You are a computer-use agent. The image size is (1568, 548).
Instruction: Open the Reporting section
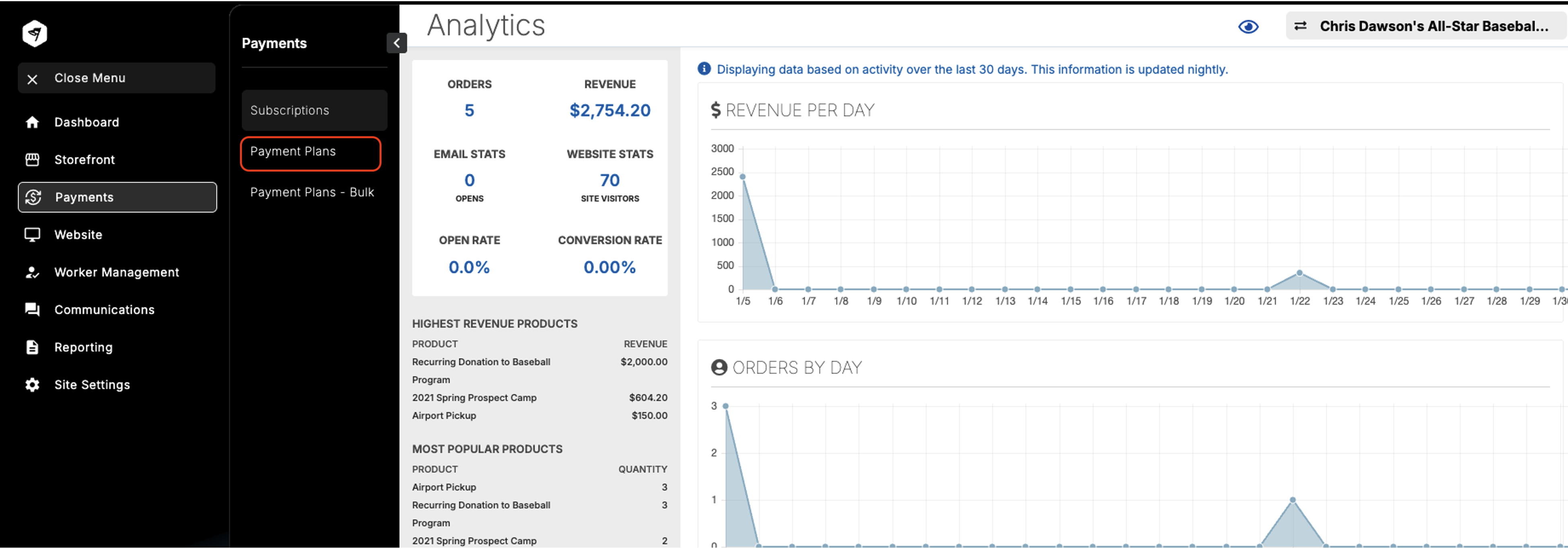point(83,347)
